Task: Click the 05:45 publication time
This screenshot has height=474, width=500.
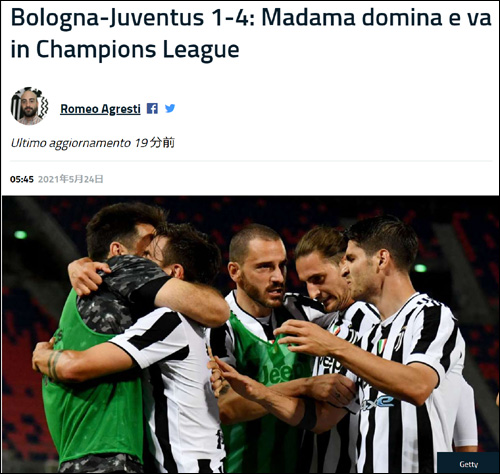Action: pyautogui.click(x=22, y=179)
